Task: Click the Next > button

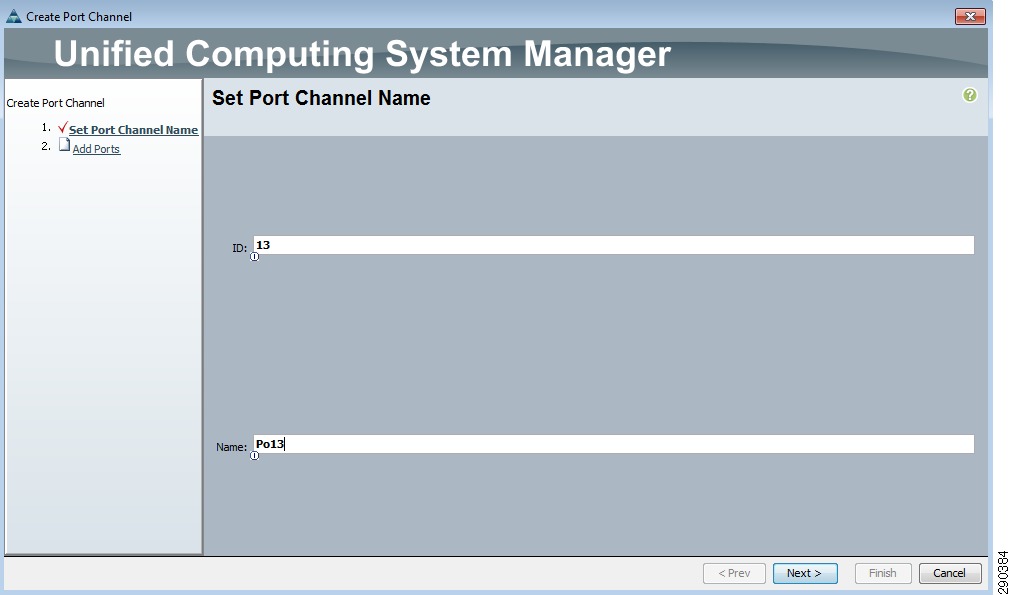Action: [x=805, y=573]
